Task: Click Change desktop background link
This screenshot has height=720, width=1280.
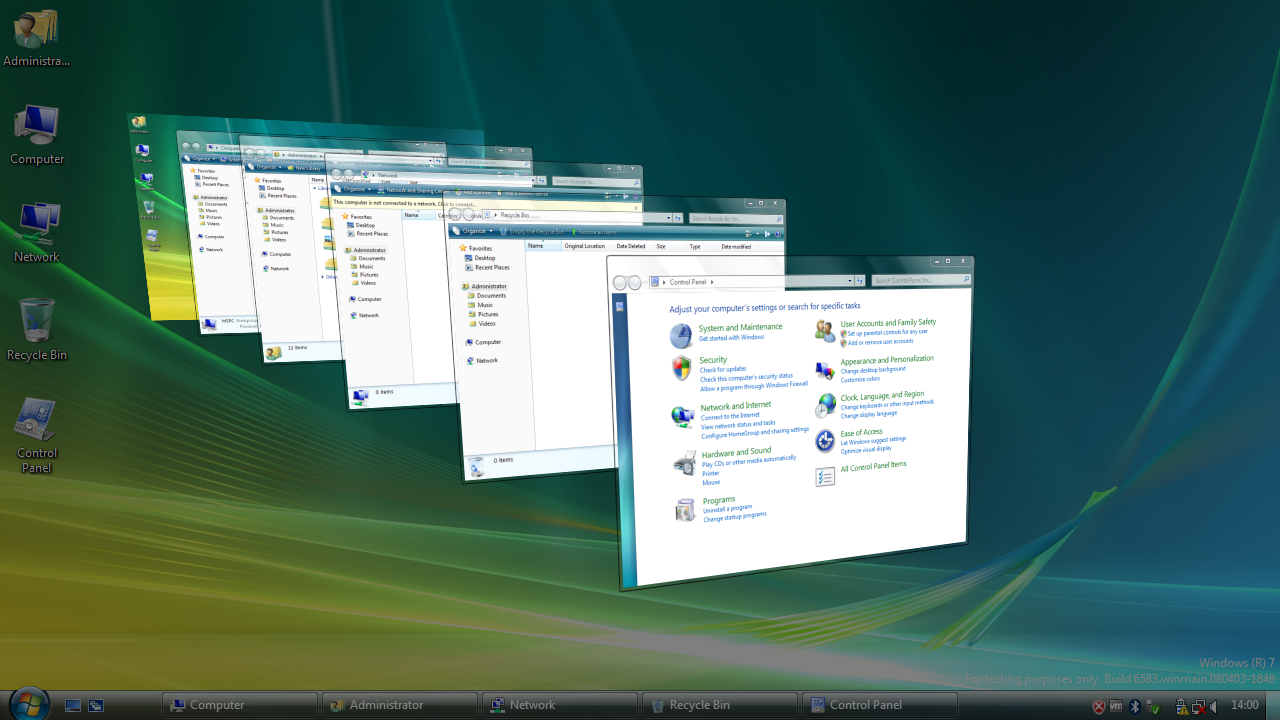Action: (873, 369)
